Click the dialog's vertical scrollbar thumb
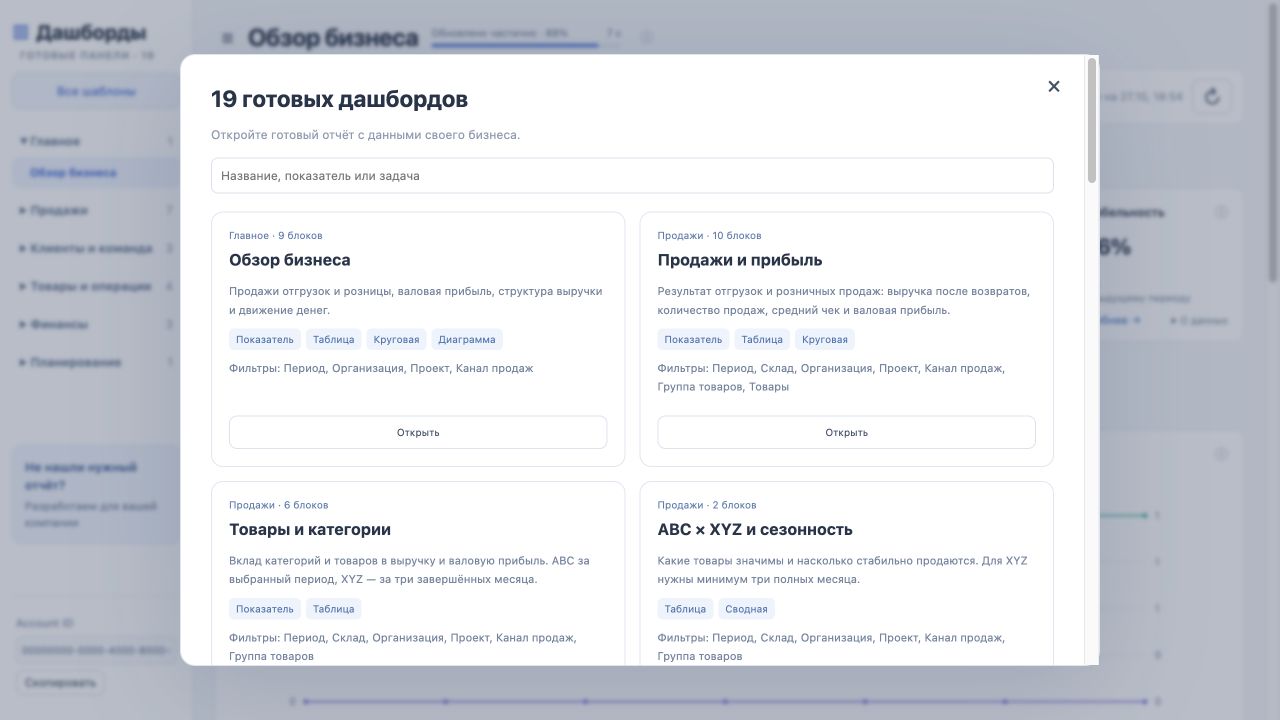Screen dimensions: 1280x720 [x=1092, y=120]
